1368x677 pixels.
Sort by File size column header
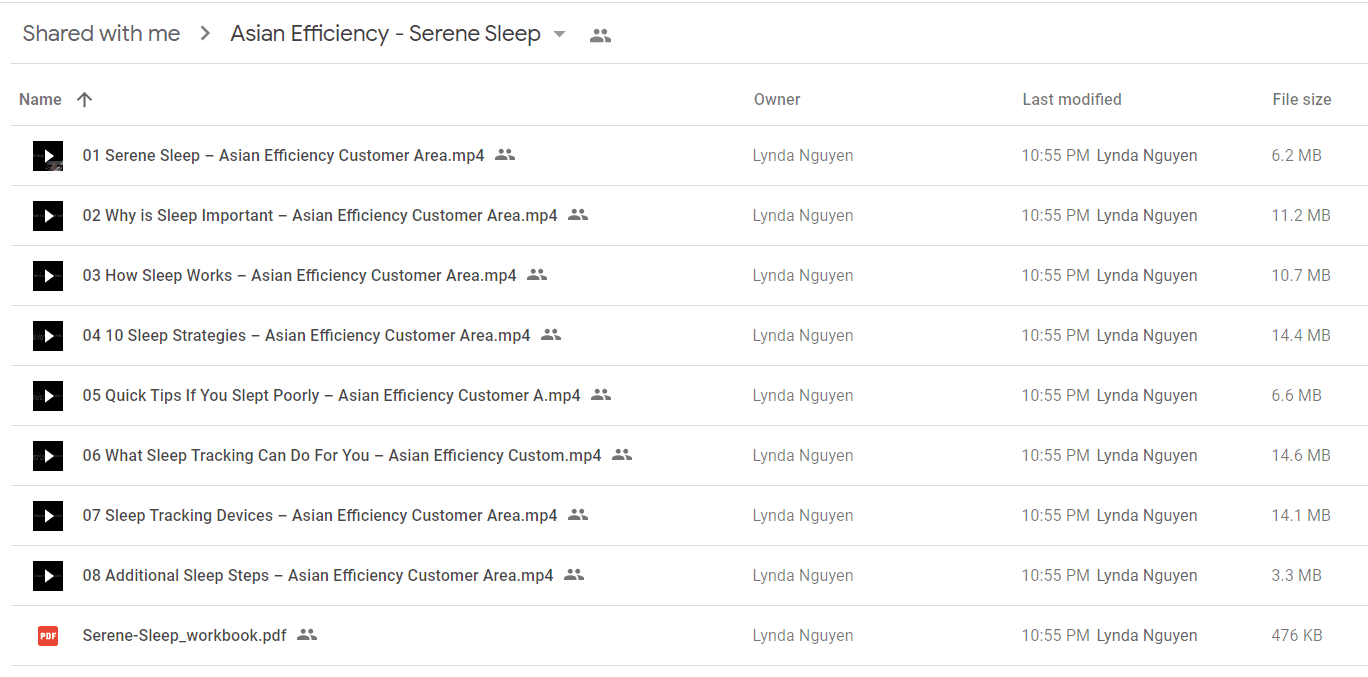pyautogui.click(x=1302, y=99)
